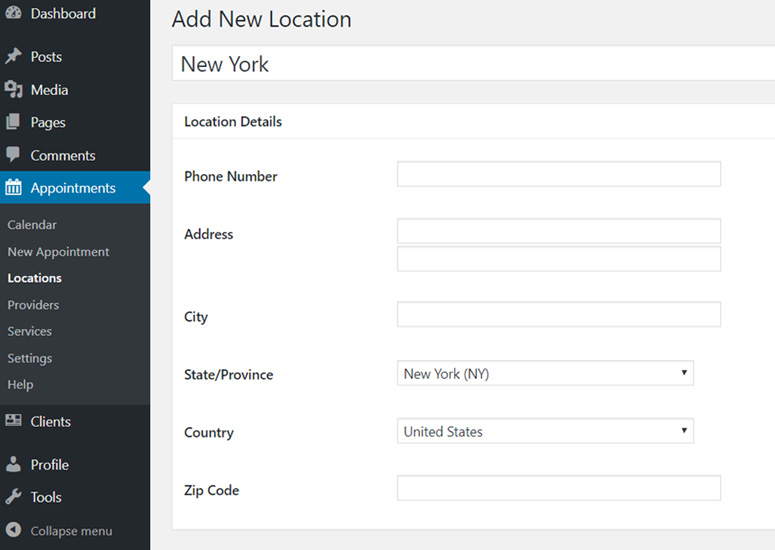The image size is (775, 550).
Task: Open New Appointment submenu link
Action: (x=58, y=252)
